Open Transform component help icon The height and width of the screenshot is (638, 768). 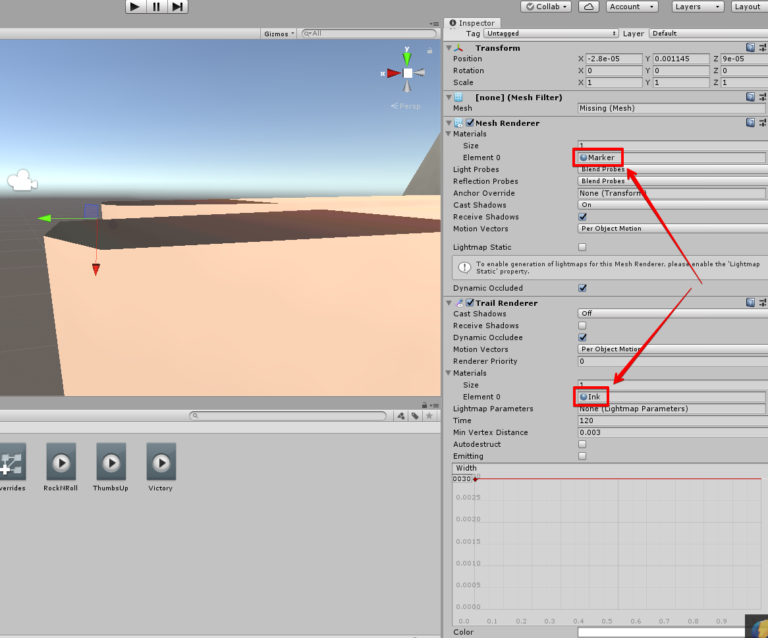point(750,48)
